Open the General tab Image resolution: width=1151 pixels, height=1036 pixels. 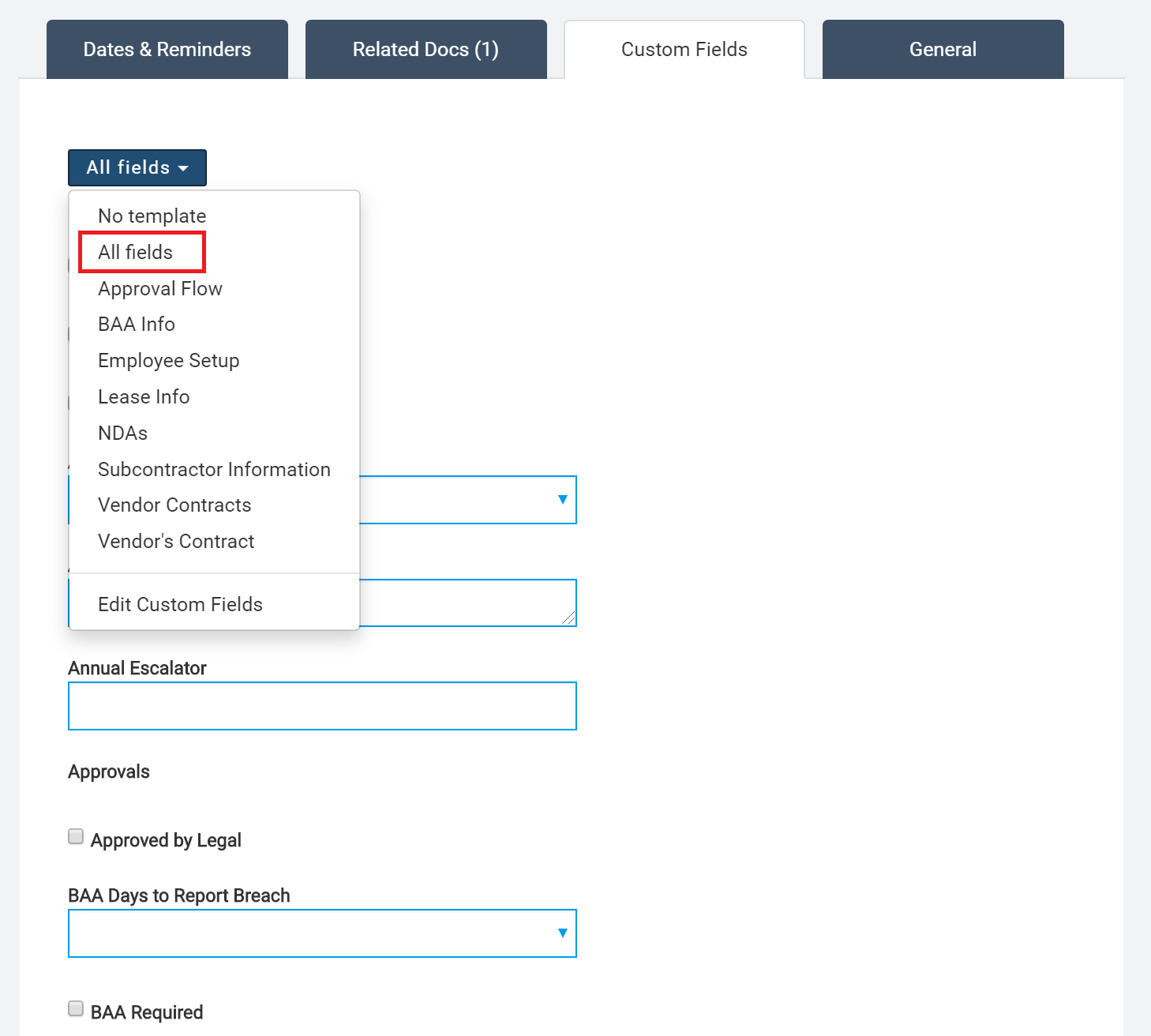point(943,49)
